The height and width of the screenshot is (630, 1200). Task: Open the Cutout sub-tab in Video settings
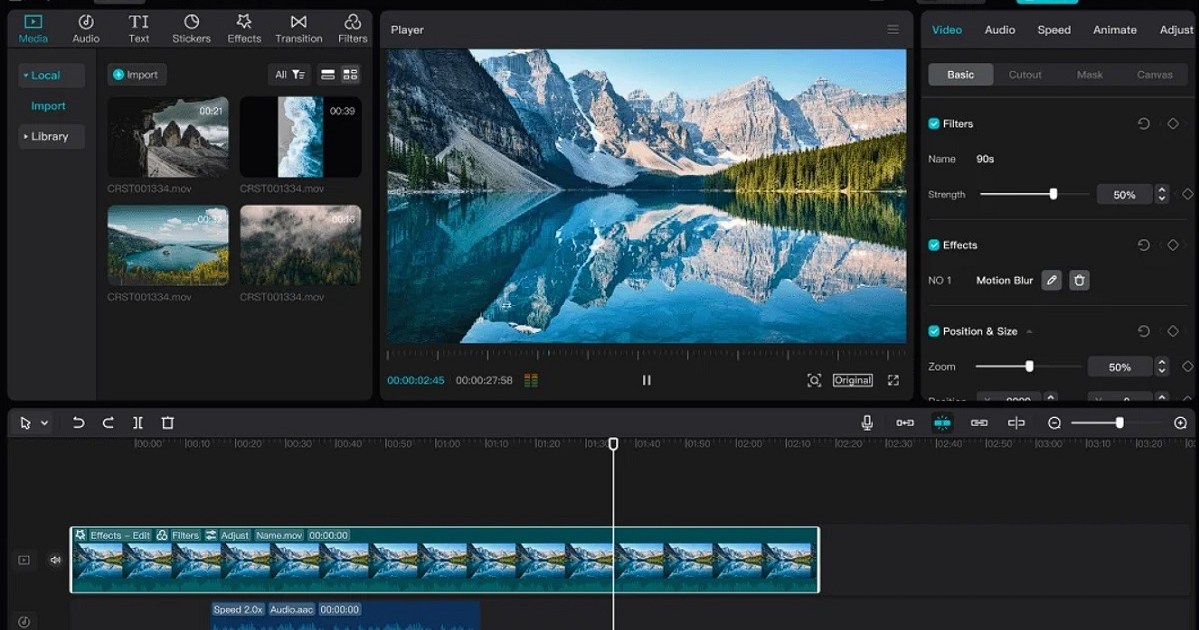pos(1025,74)
